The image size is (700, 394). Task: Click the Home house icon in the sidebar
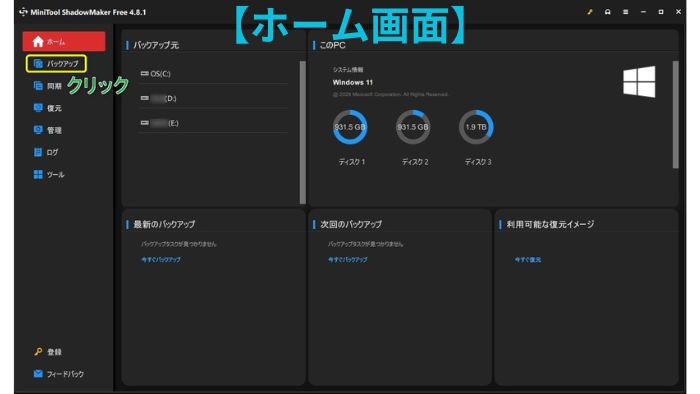38,41
